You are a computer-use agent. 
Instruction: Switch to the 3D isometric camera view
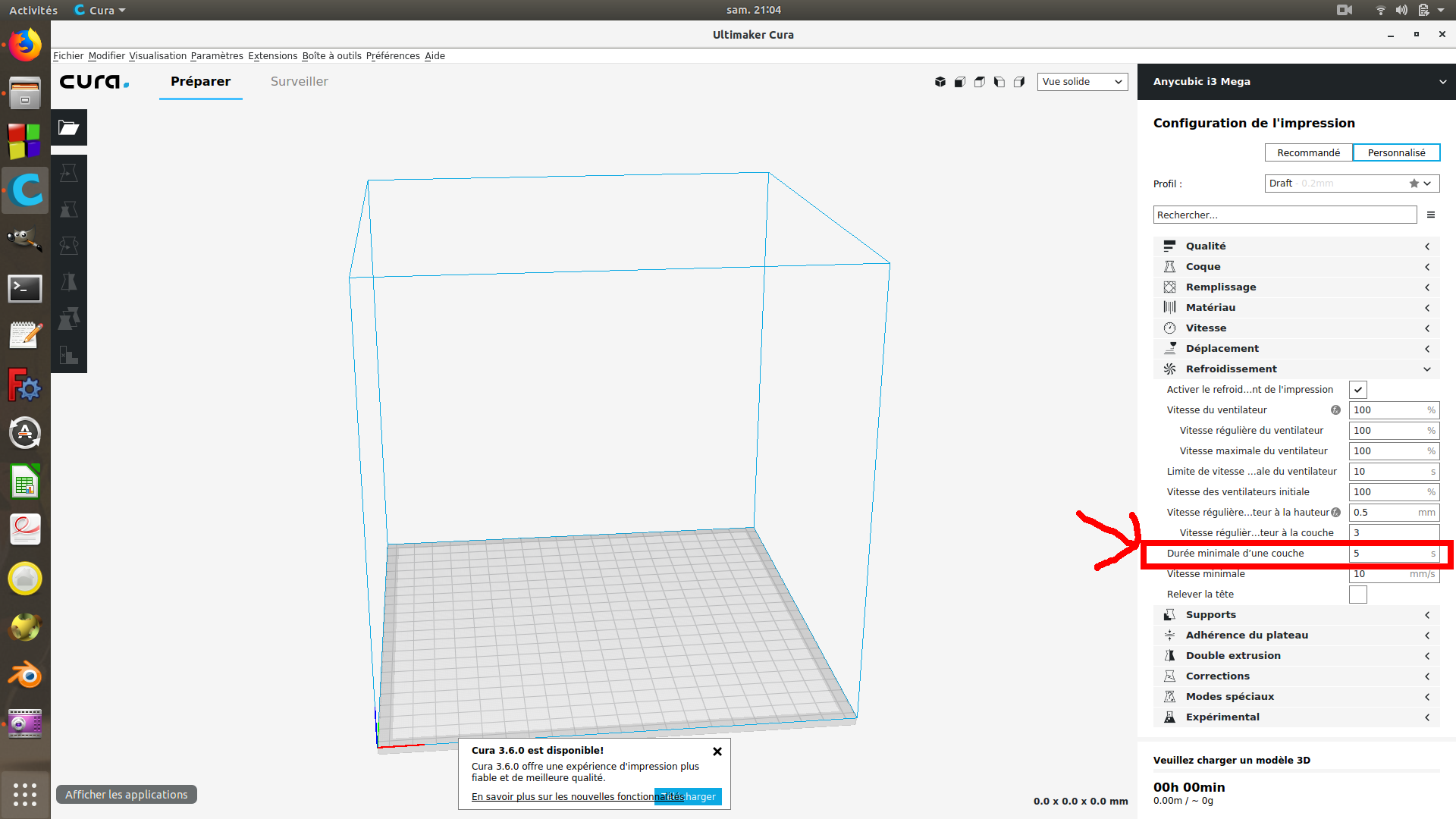[x=940, y=82]
